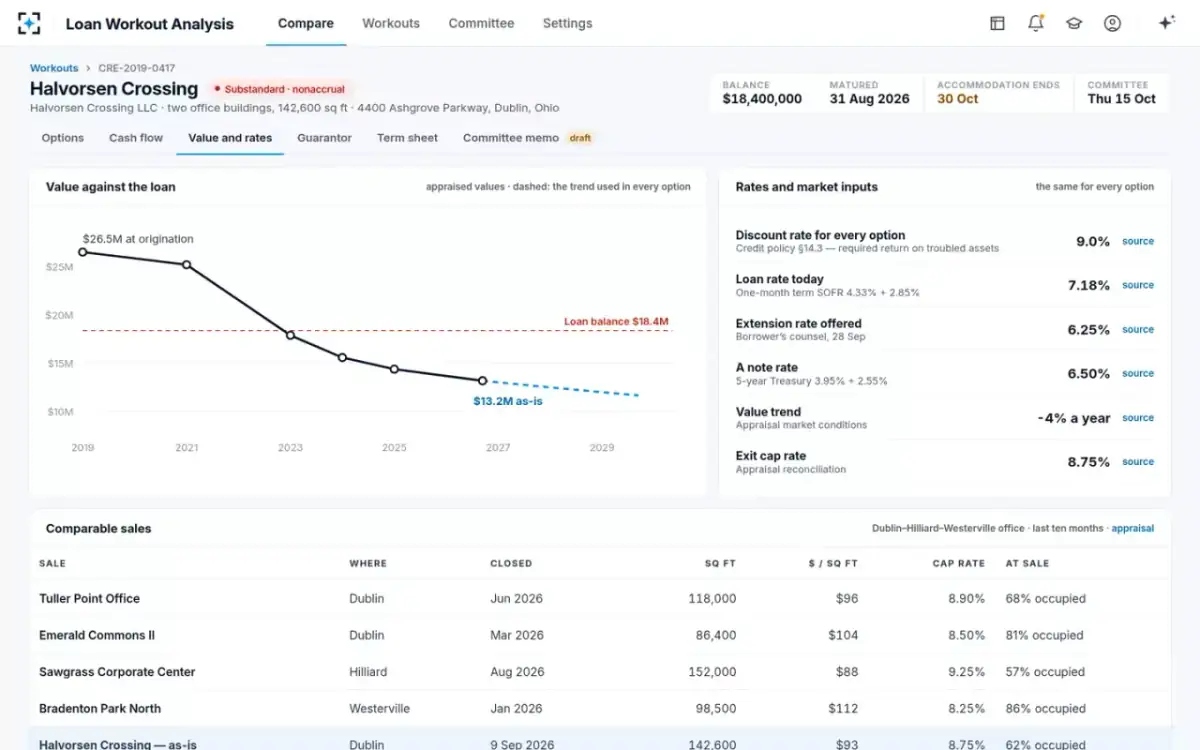Click the appraisal link in Comparable sales
The image size is (1200, 750).
(x=1133, y=528)
